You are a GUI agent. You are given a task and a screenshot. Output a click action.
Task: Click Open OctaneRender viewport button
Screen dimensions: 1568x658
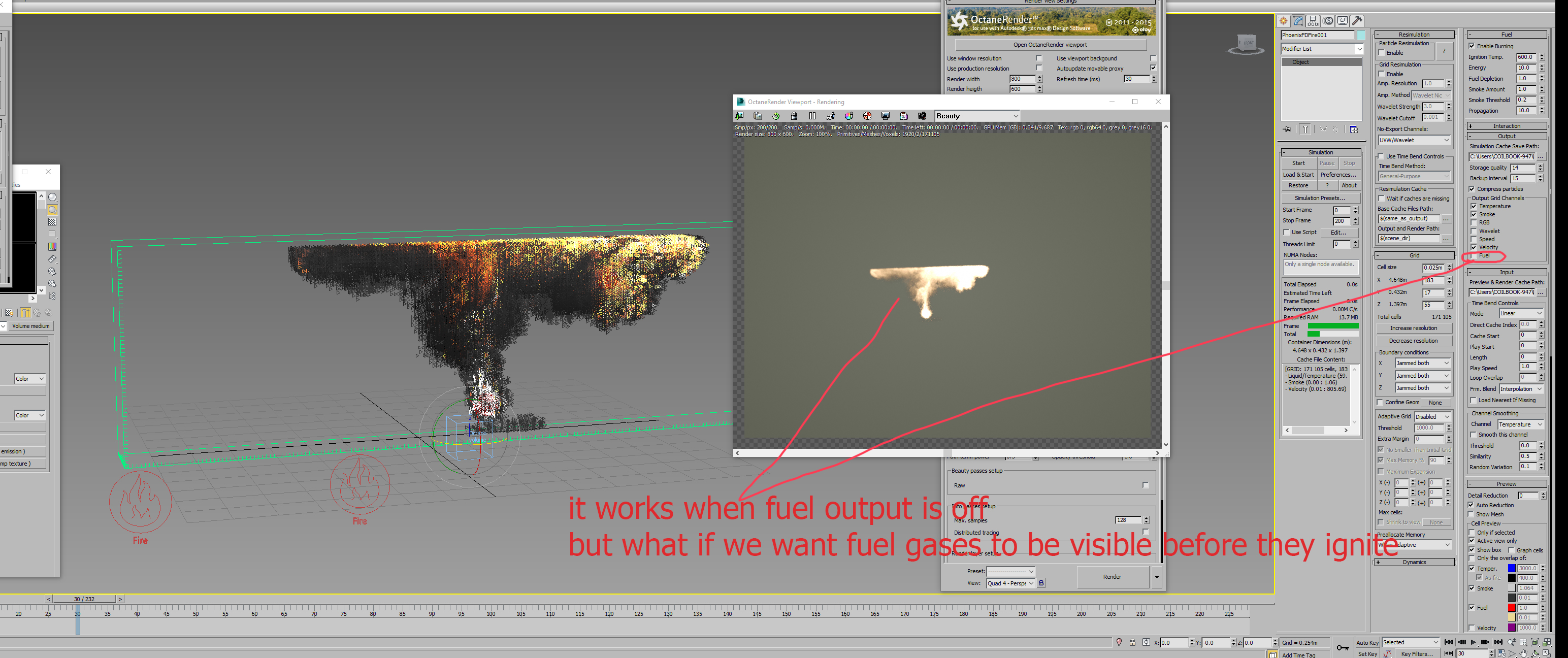pyautogui.click(x=1050, y=45)
